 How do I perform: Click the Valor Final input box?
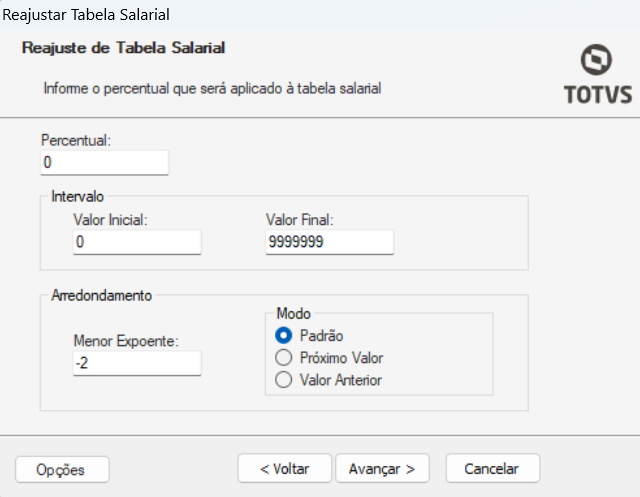click(x=329, y=242)
